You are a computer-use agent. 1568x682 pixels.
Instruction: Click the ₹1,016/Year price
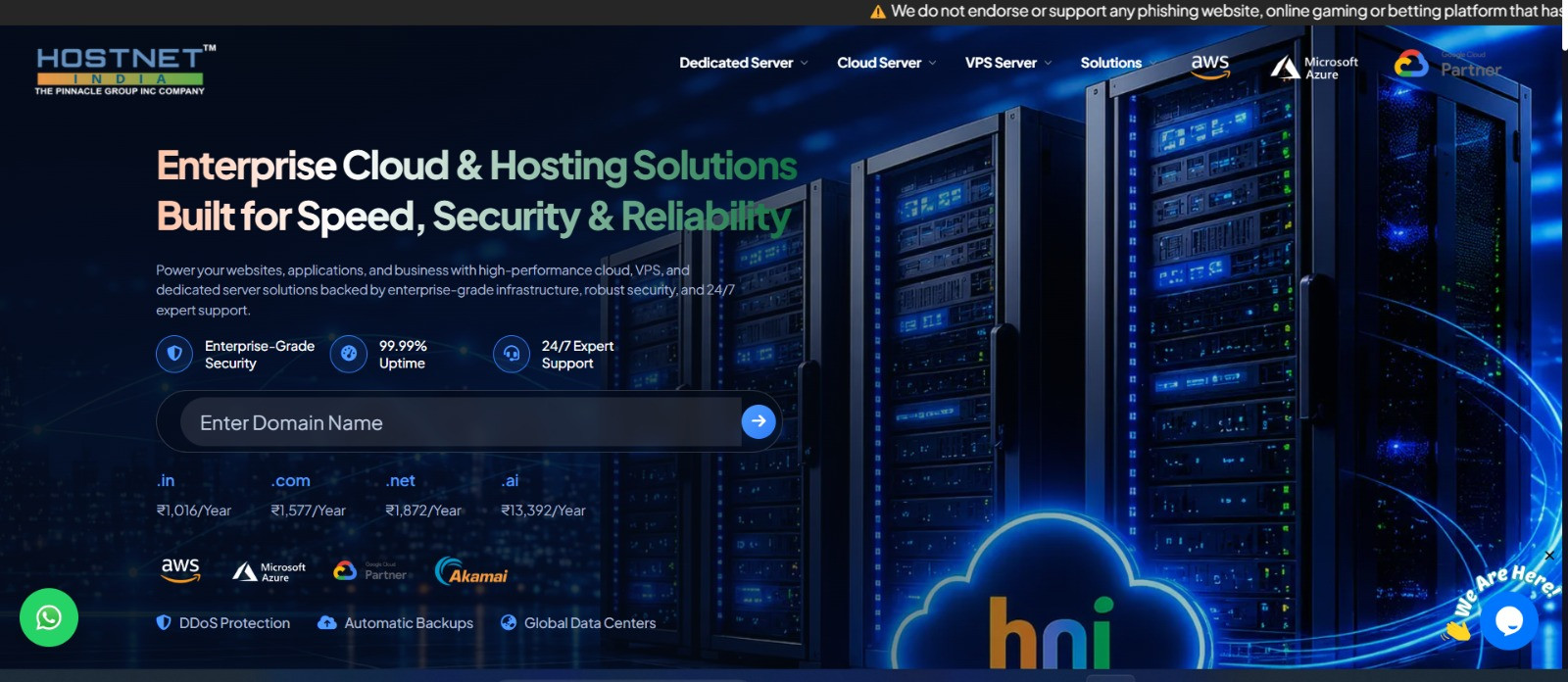coord(194,511)
